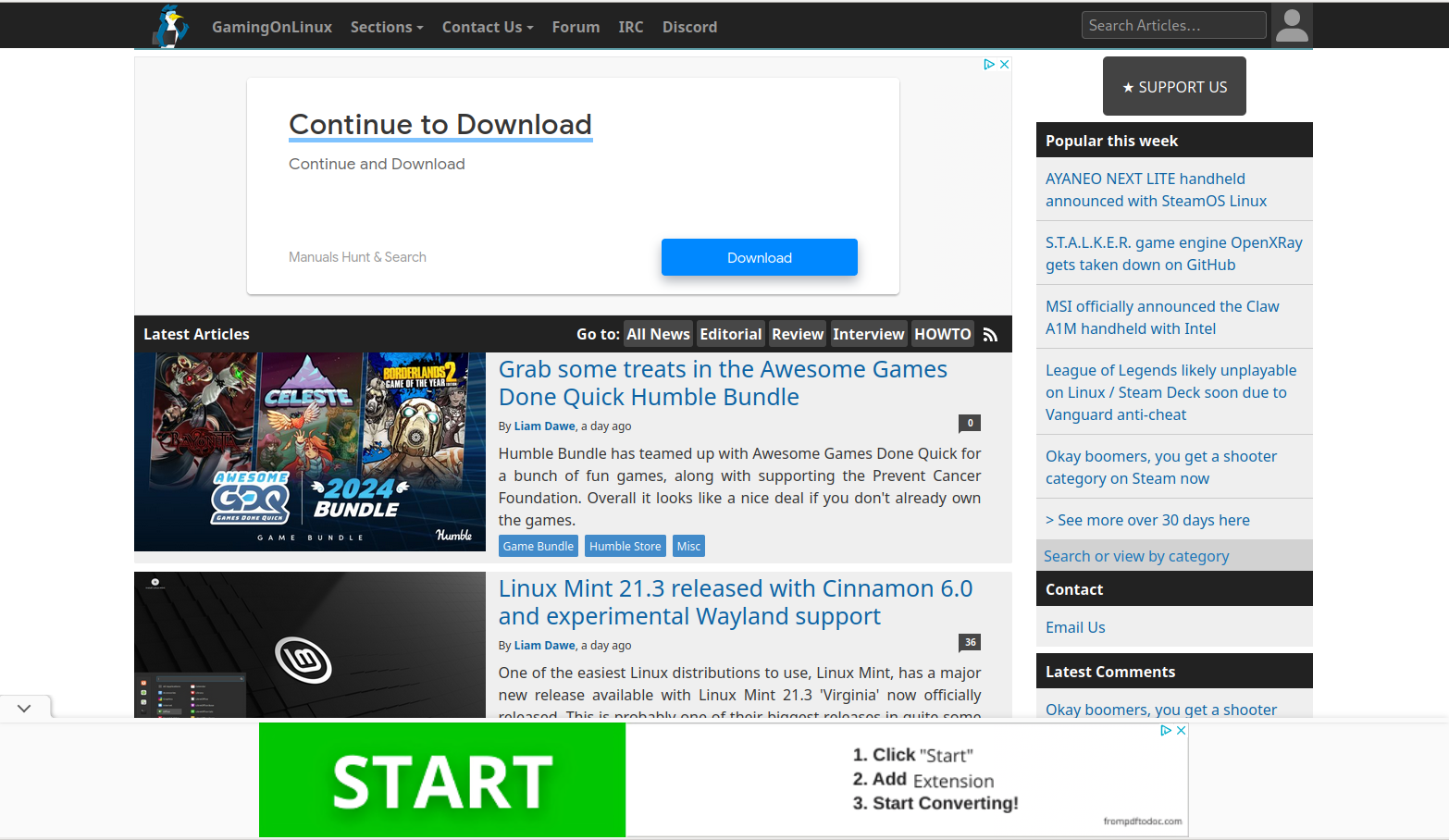Click Manuals Hunt & Search ad text

(357, 257)
